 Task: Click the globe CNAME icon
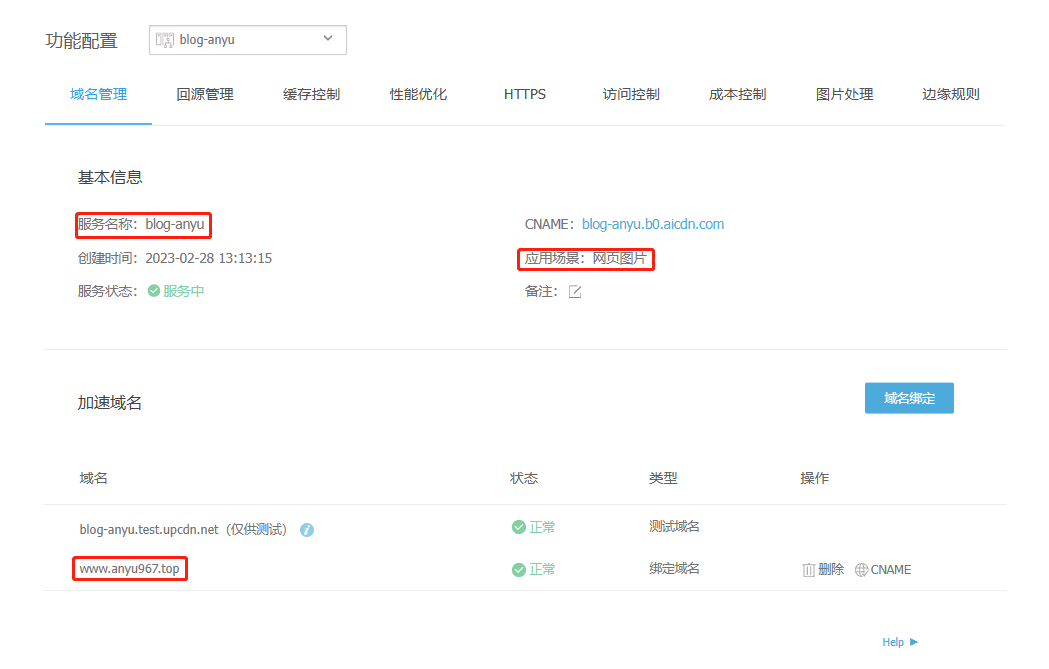[861, 570]
